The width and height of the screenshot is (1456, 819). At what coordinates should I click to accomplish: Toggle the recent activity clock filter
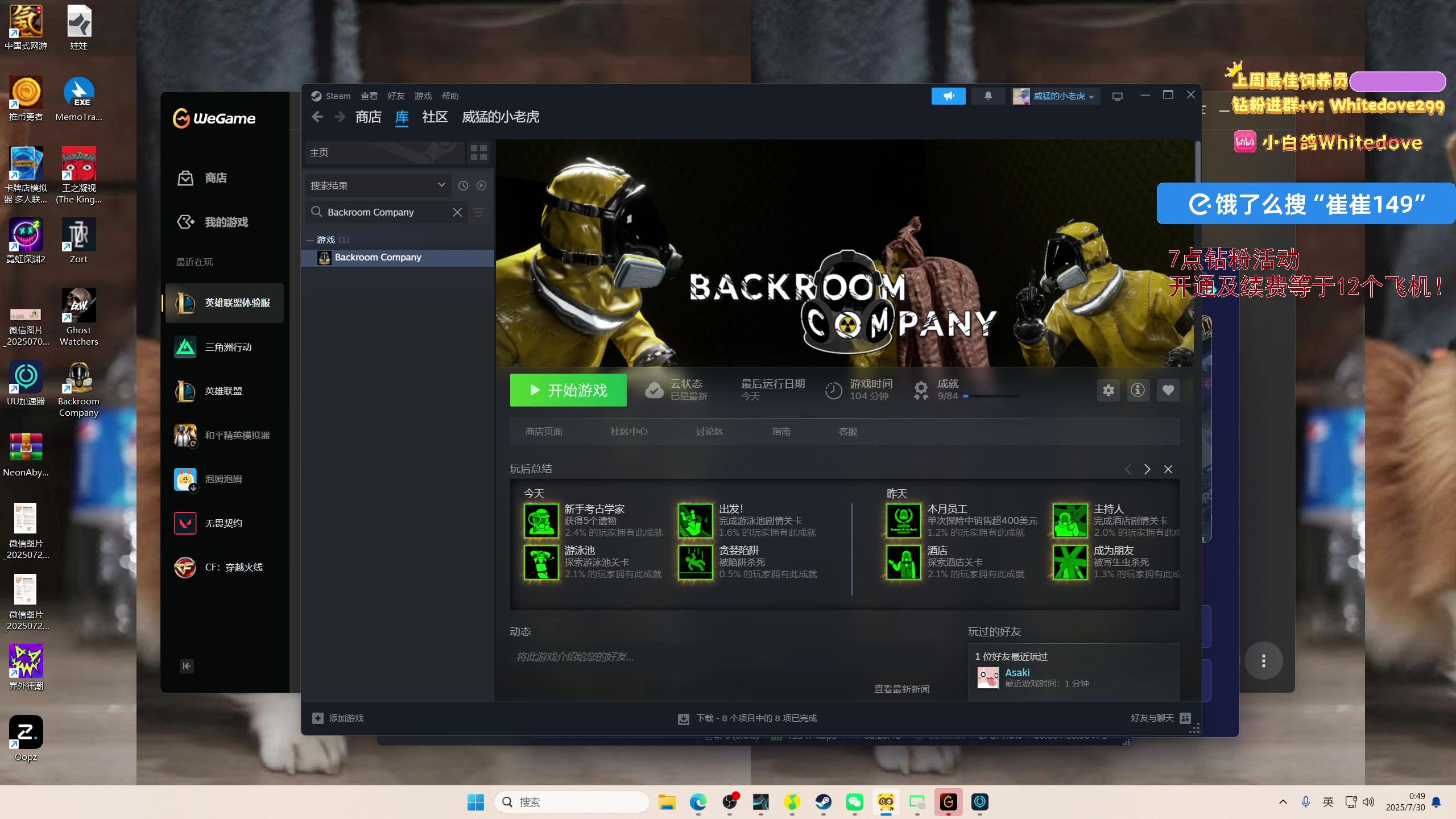click(x=463, y=185)
